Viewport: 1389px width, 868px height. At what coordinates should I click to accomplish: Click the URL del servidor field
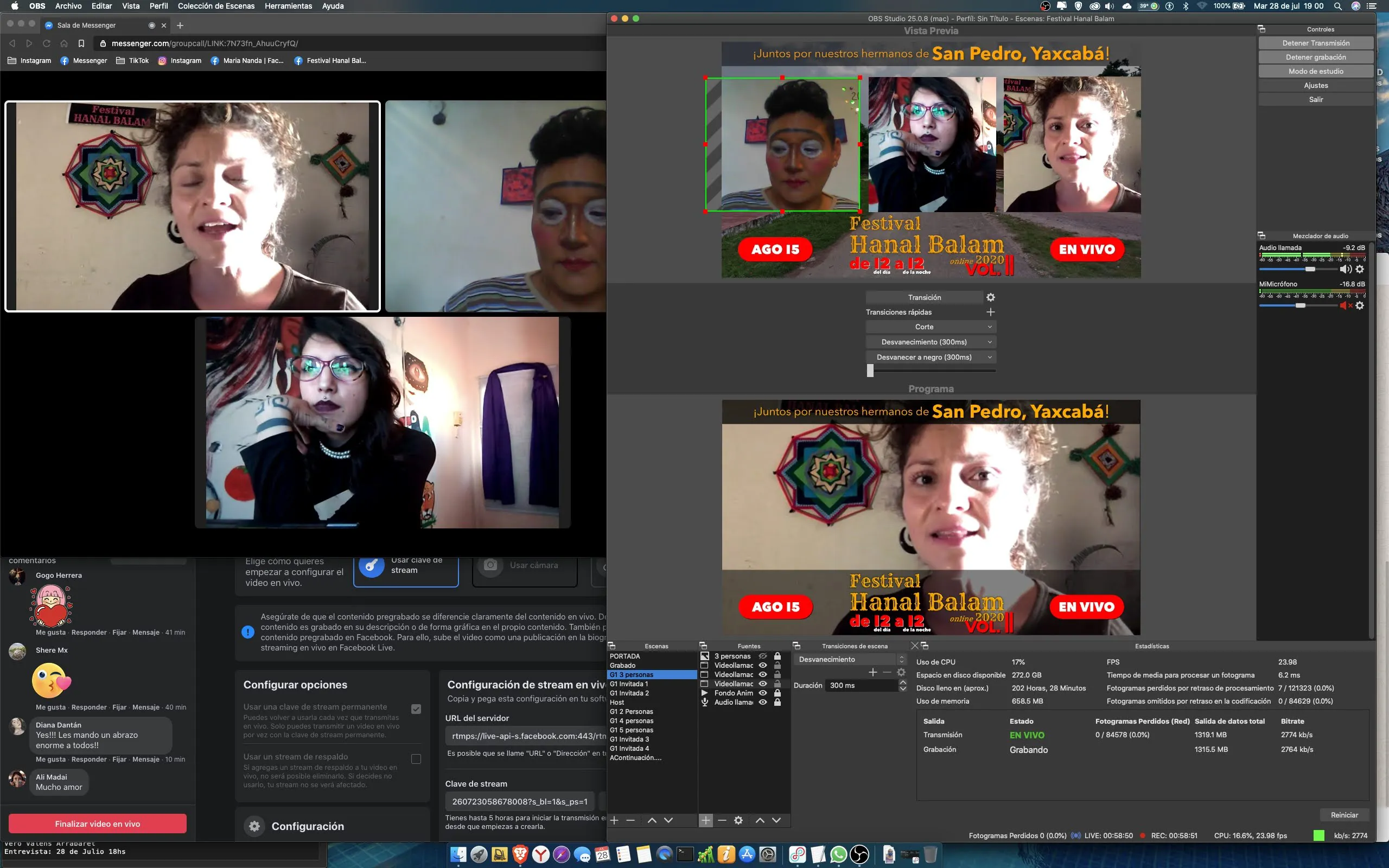[x=525, y=736]
